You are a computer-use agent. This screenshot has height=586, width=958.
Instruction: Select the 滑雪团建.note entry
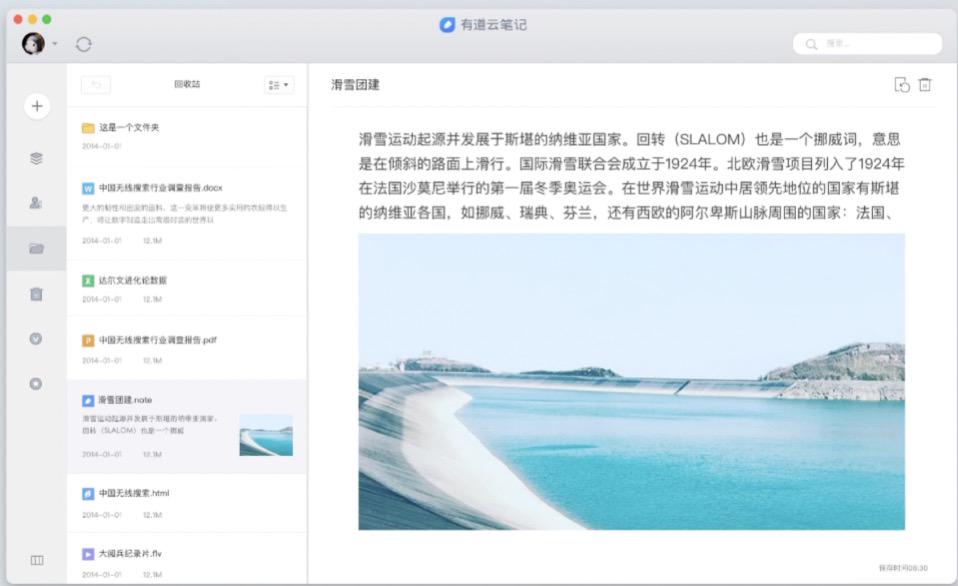pyautogui.click(x=130, y=402)
